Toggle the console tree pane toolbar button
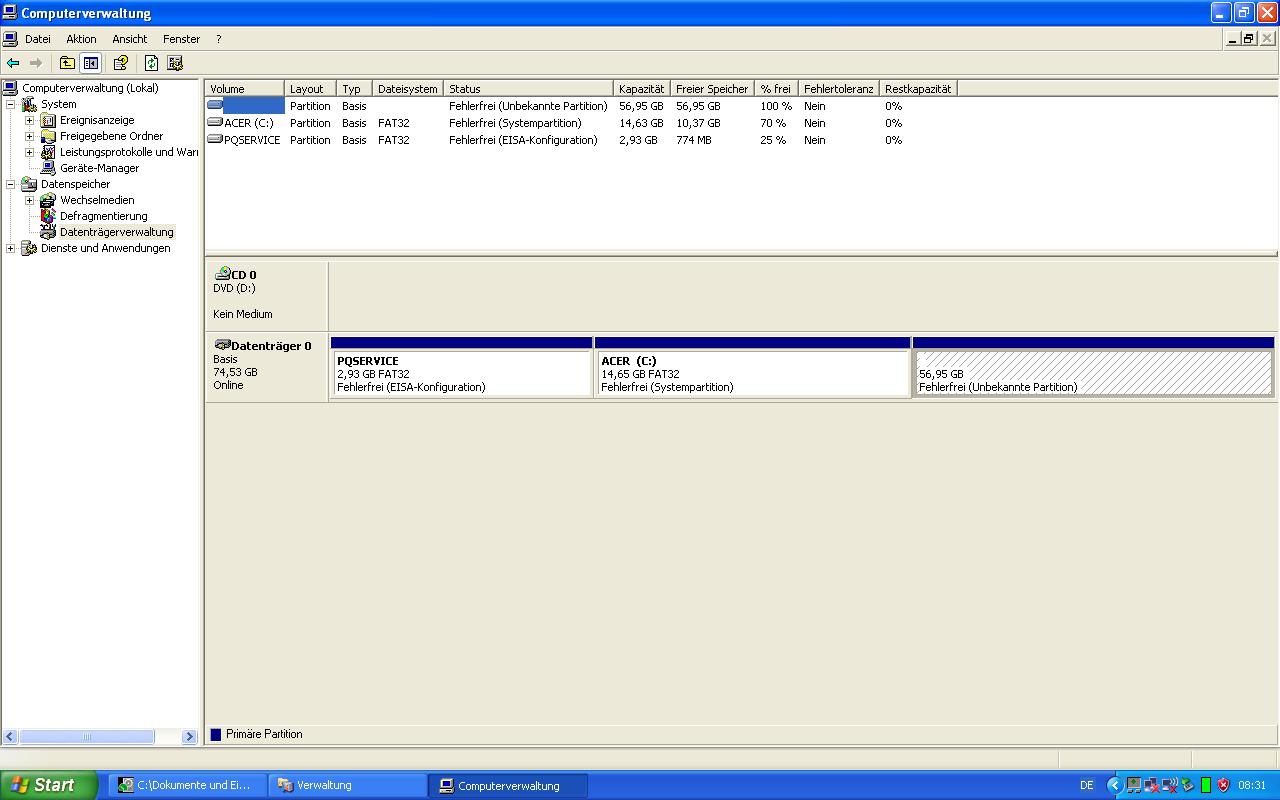Screen dimensions: 1280x800 (91, 63)
